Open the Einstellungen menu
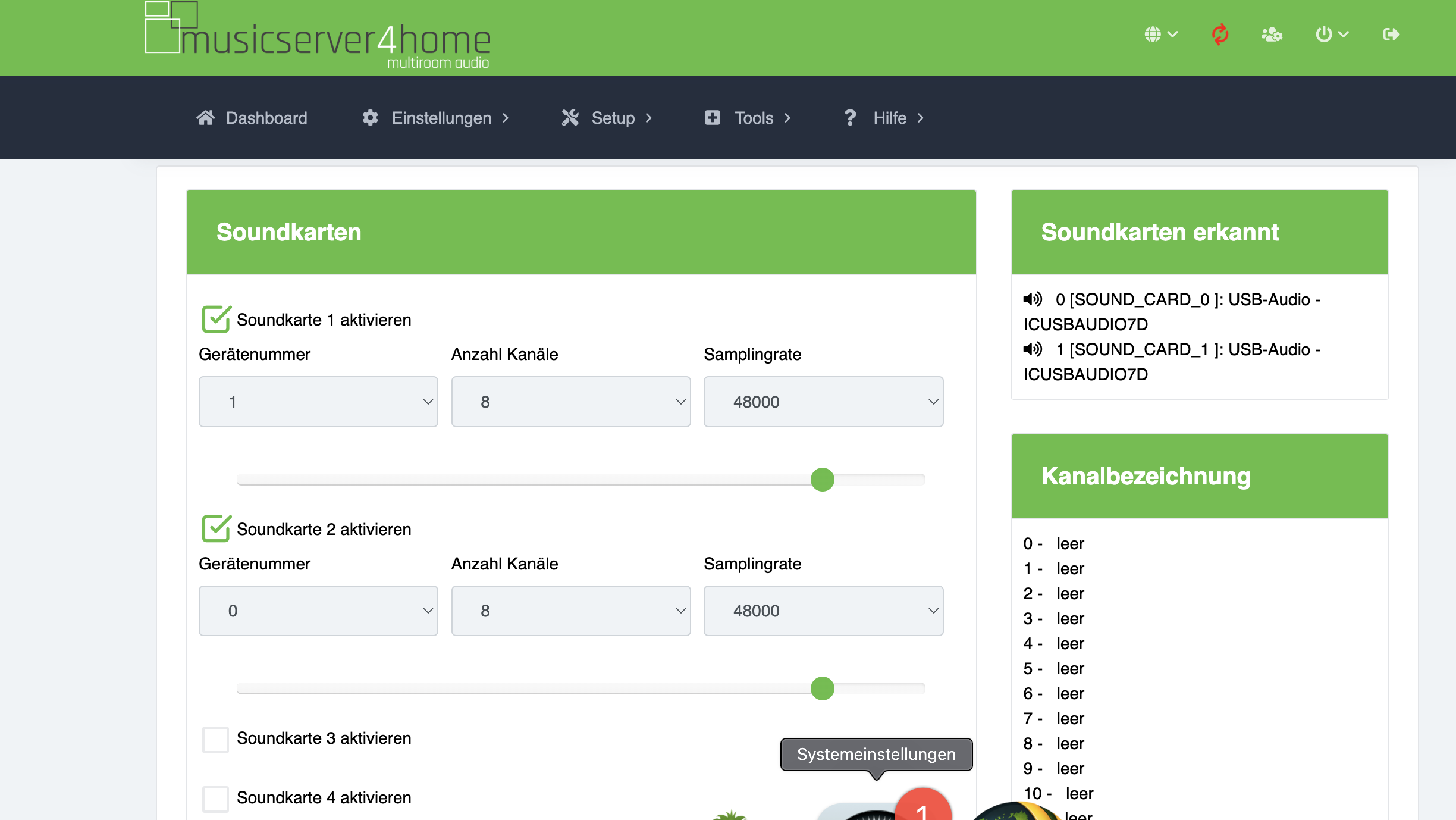The height and width of the screenshot is (820, 1456). (441, 118)
